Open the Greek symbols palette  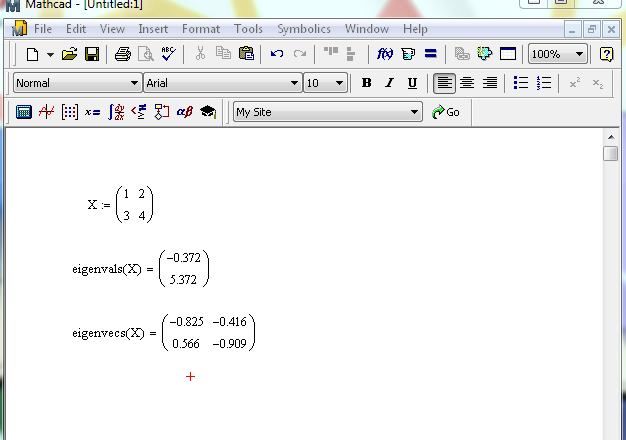click(185, 112)
